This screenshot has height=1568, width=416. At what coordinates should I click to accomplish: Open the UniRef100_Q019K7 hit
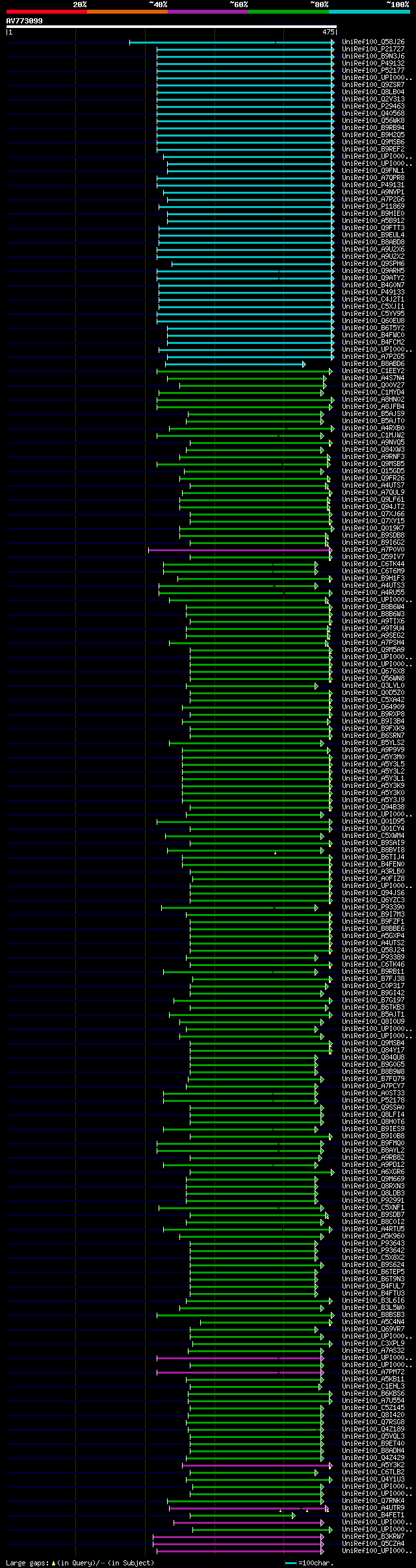[x=373, y=529]
